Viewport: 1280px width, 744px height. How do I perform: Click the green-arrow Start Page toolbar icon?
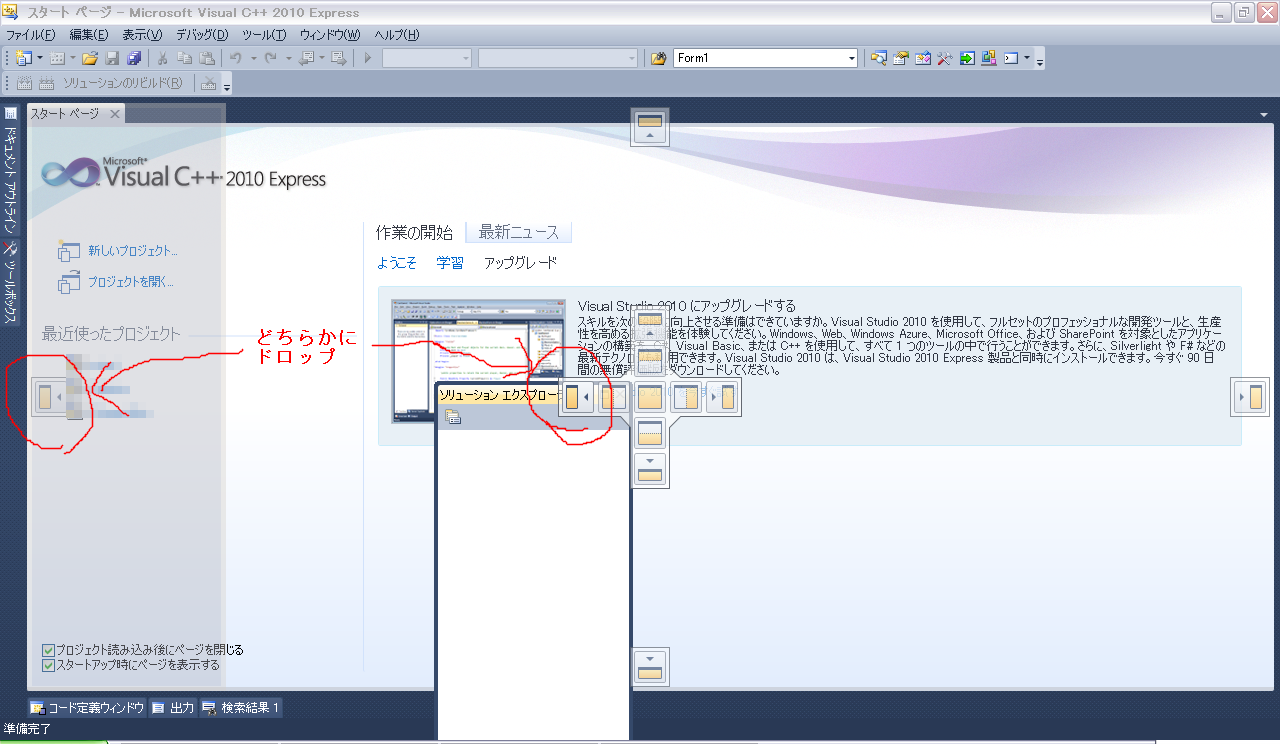tap(966, 58)
